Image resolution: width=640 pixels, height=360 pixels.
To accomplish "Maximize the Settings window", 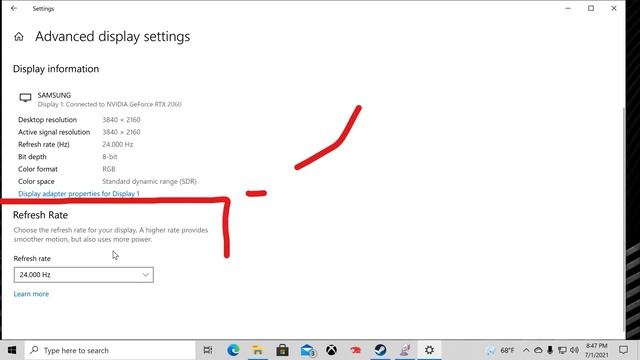I will point(591,8).
